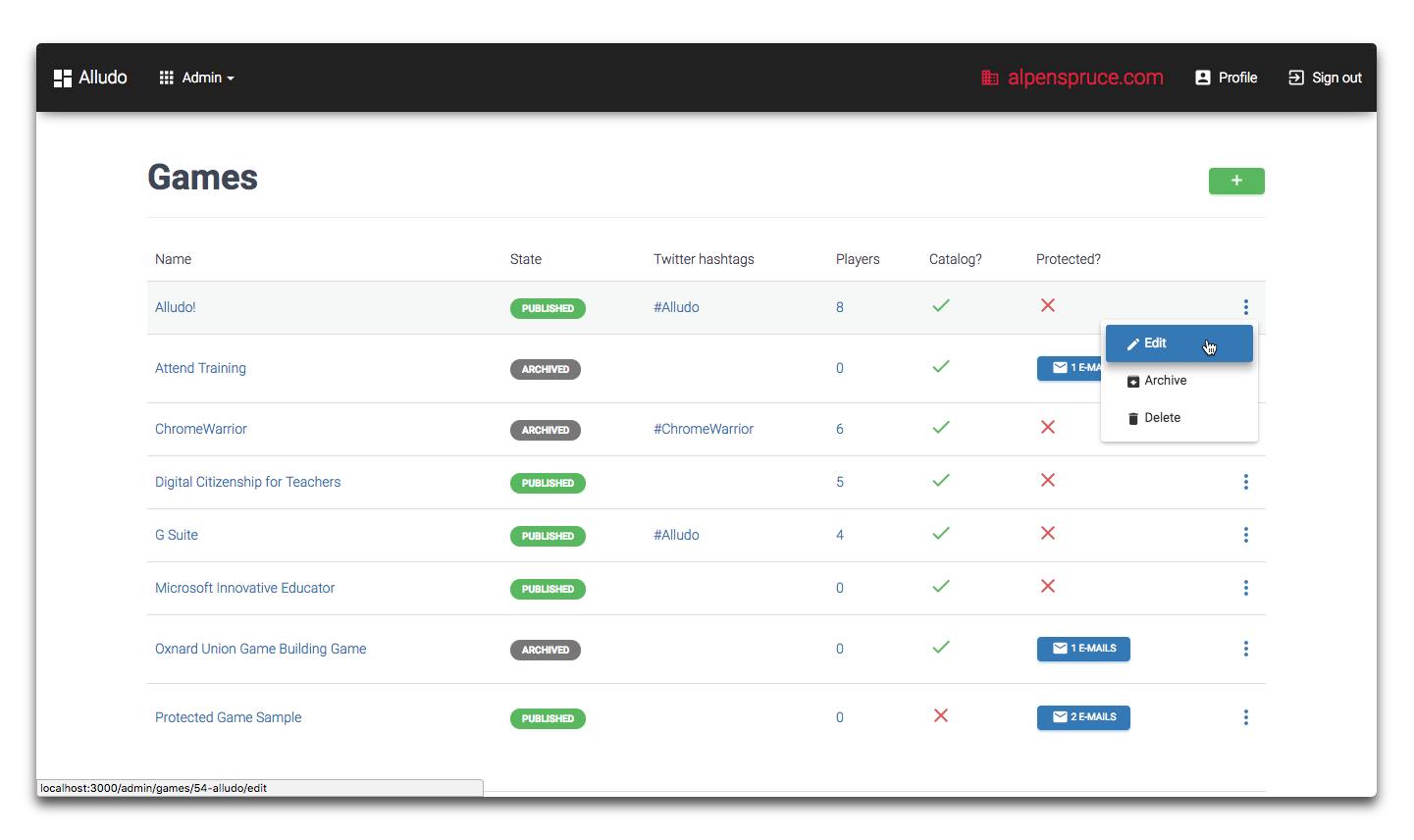Image resolution: width=1414 pixels, height=840 pixels.
Task: Choose Delete in the actions menu
Action: [1179, 418]
